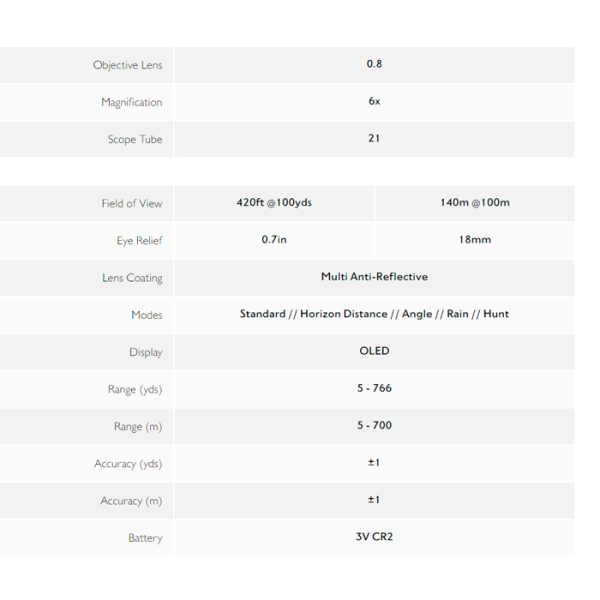Click the Magnification row label
The image size is (600, 600).
132,102
